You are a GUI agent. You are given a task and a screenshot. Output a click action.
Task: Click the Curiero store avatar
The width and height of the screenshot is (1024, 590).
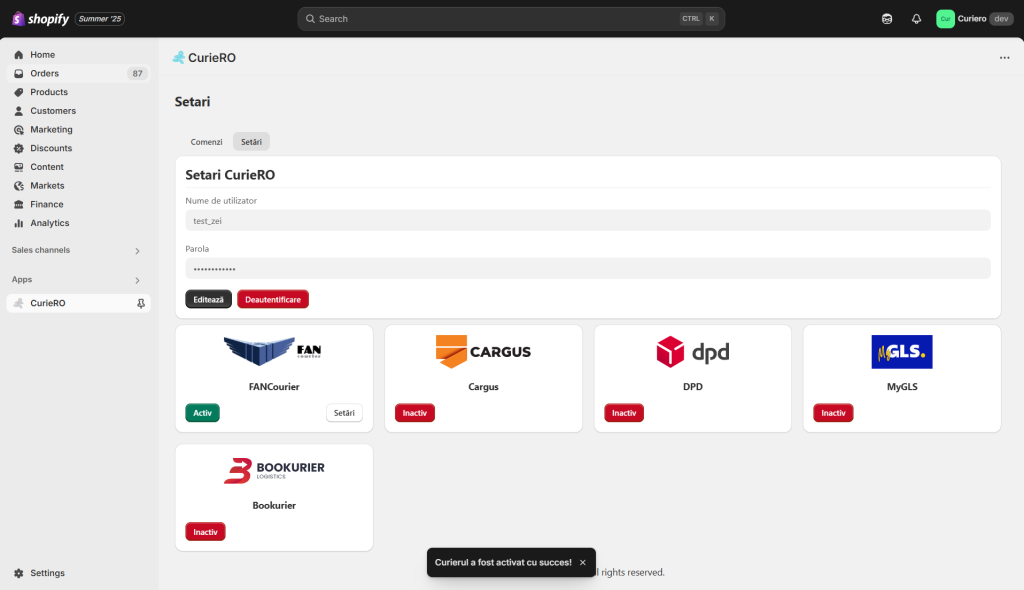point(945,19)
